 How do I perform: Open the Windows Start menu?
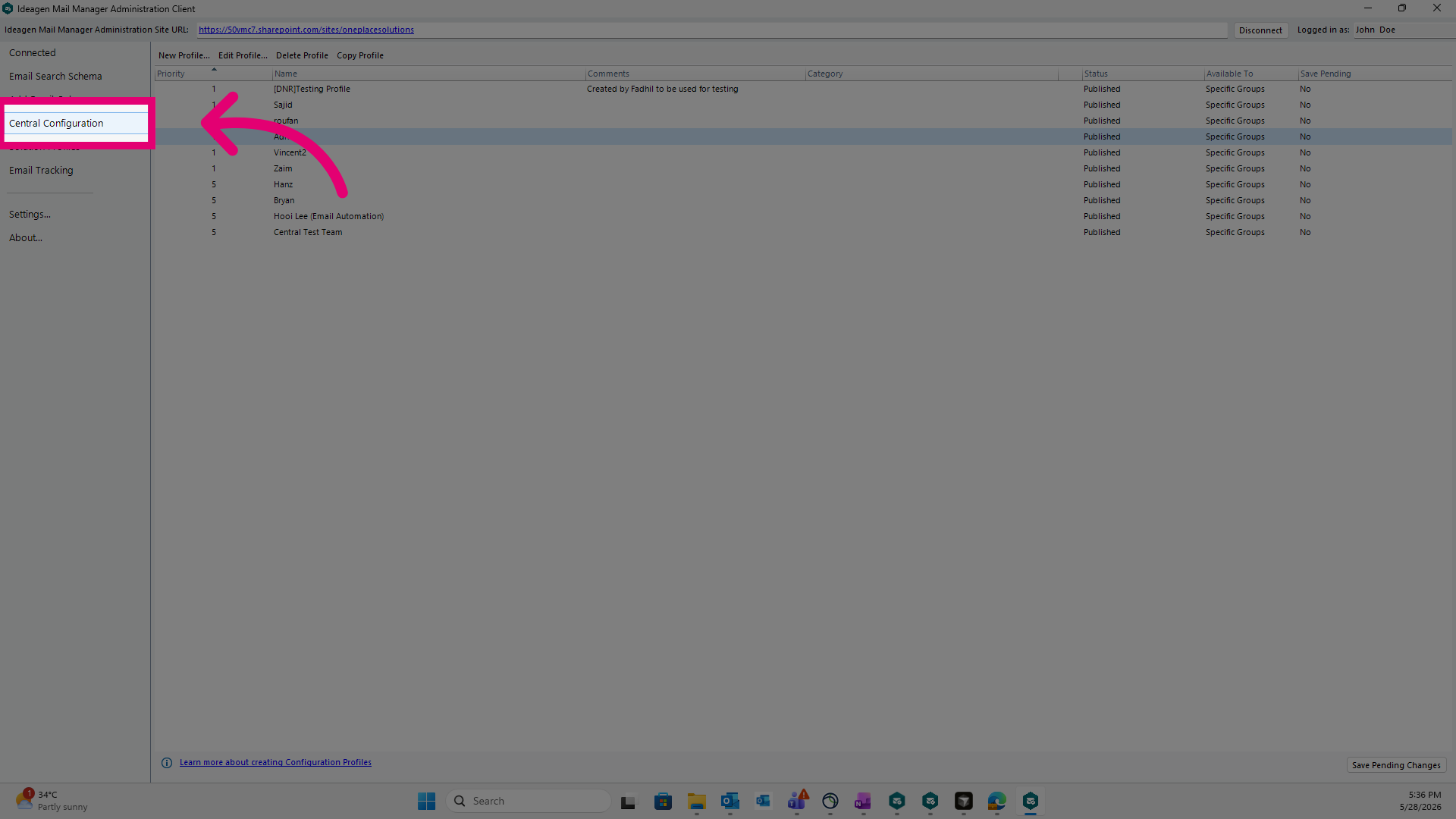(x=426, y=801)
